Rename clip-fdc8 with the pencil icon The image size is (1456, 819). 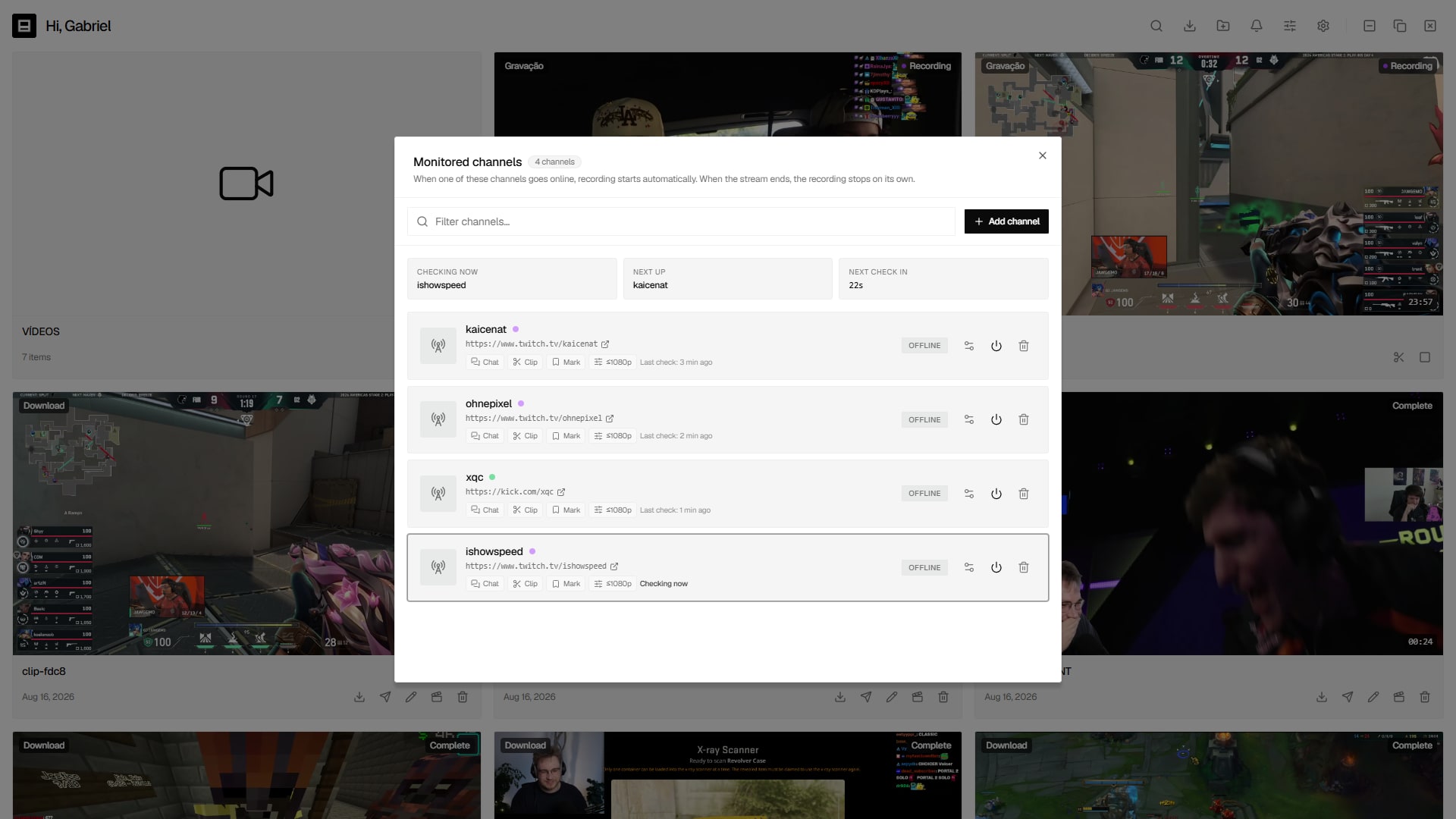[x=411, y=697]
